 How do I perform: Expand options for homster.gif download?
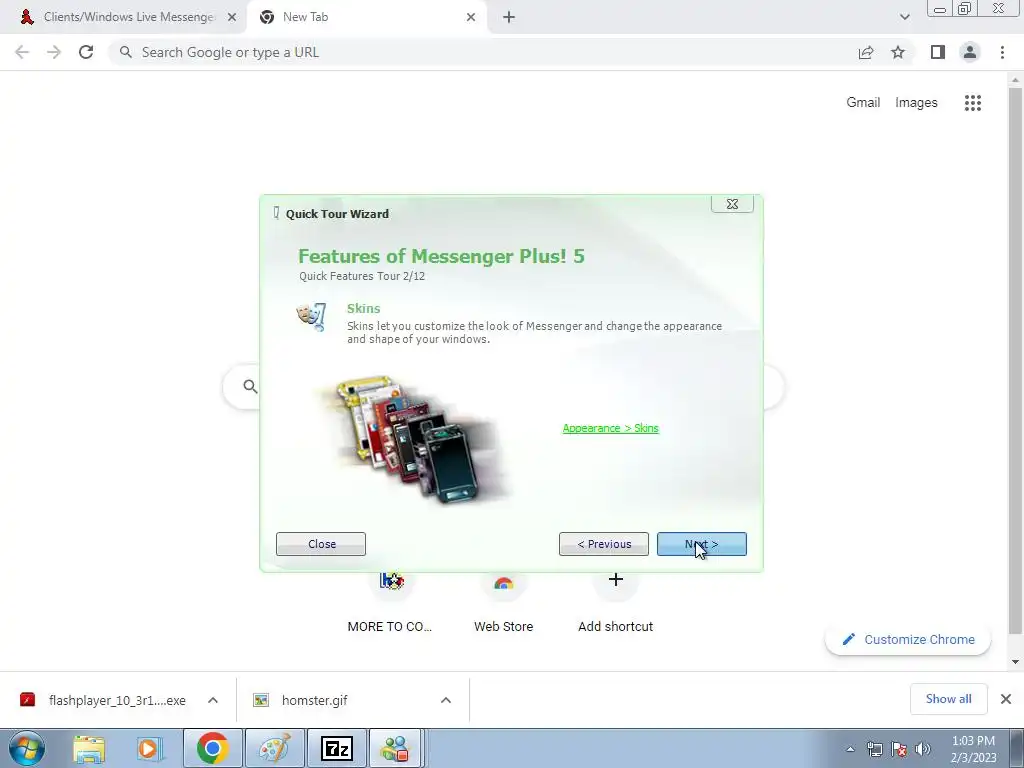[446, 700]
